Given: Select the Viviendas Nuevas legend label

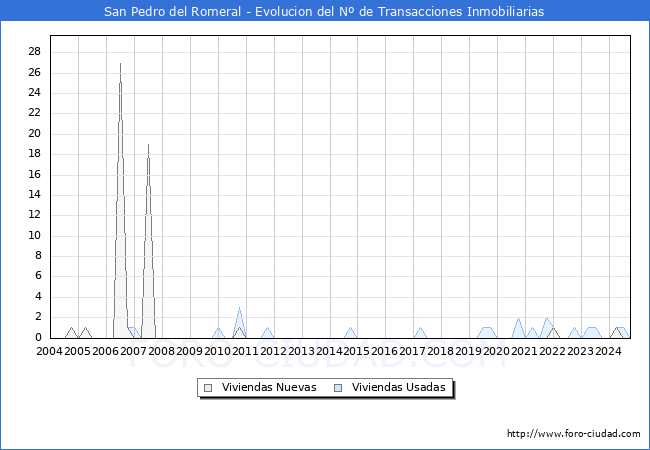Looking at the screenshot, I should [269, 388].
